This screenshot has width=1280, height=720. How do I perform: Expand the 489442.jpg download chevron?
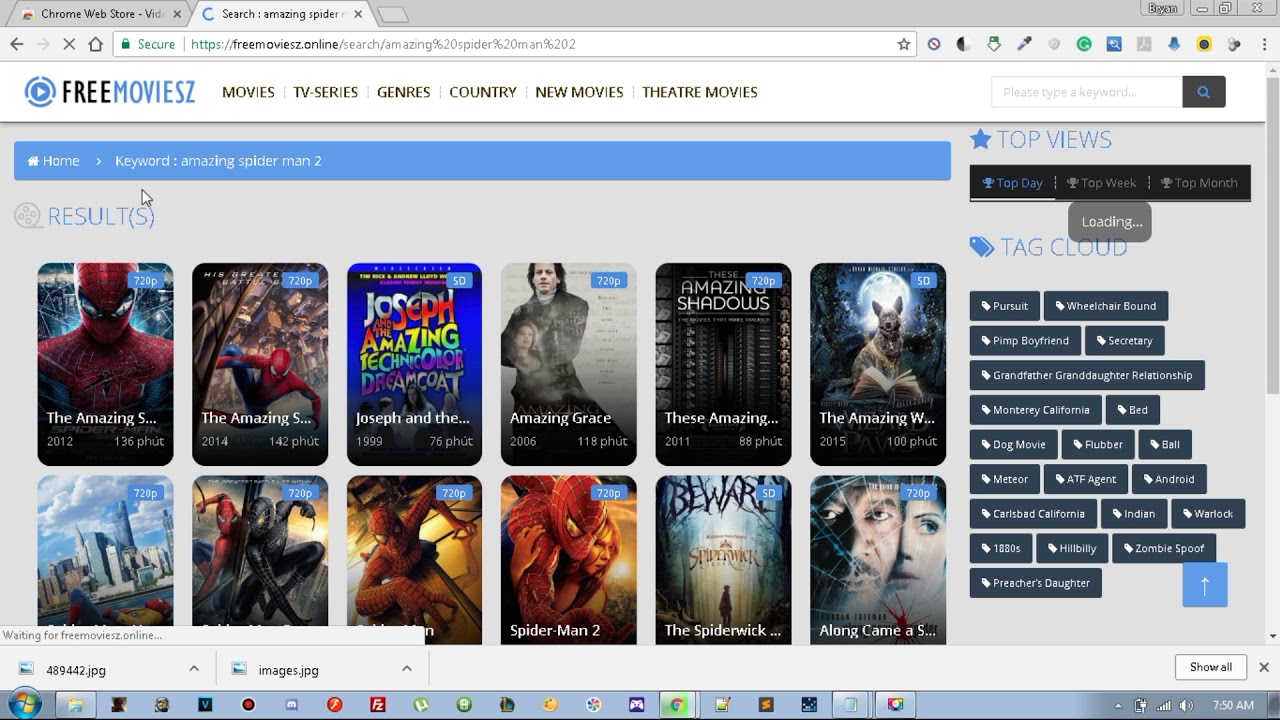pyautogui.click(x=194, y=667)
